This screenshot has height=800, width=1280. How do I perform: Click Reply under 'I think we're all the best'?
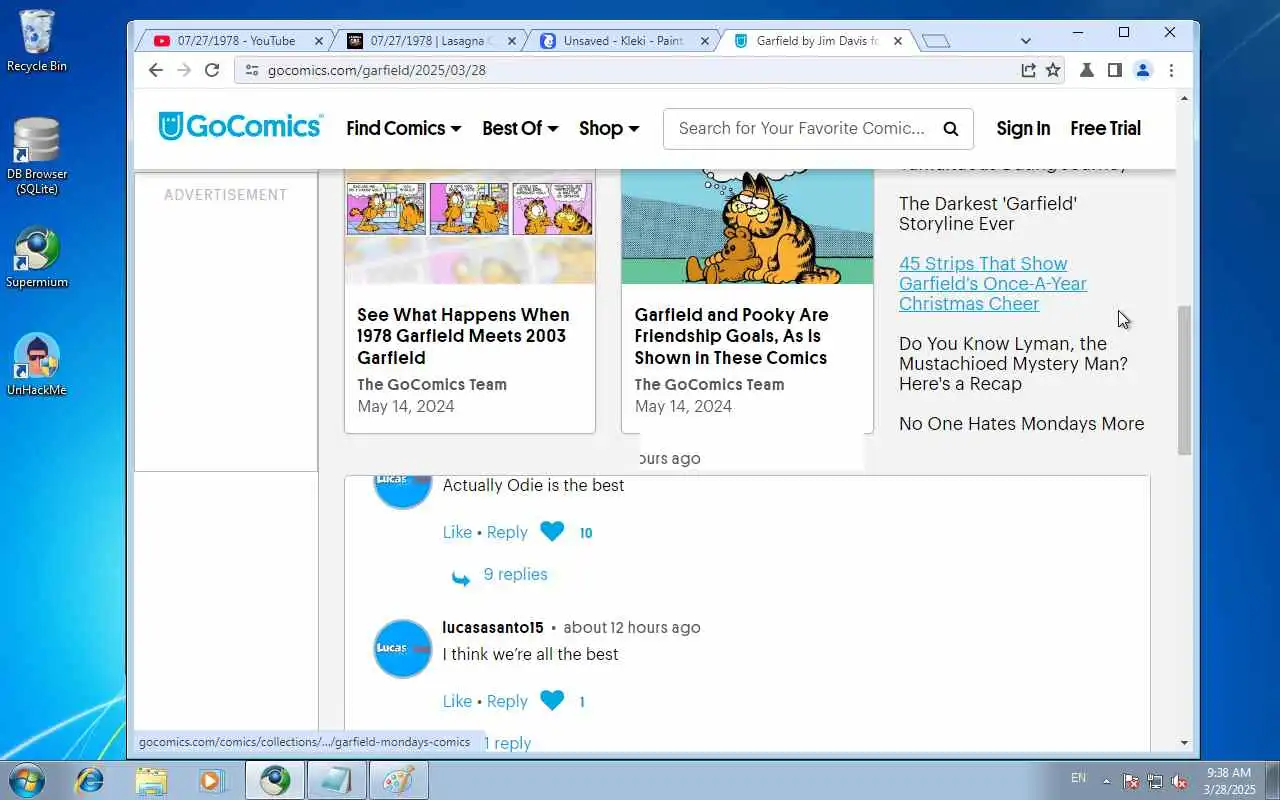click(x=507, y=701)
